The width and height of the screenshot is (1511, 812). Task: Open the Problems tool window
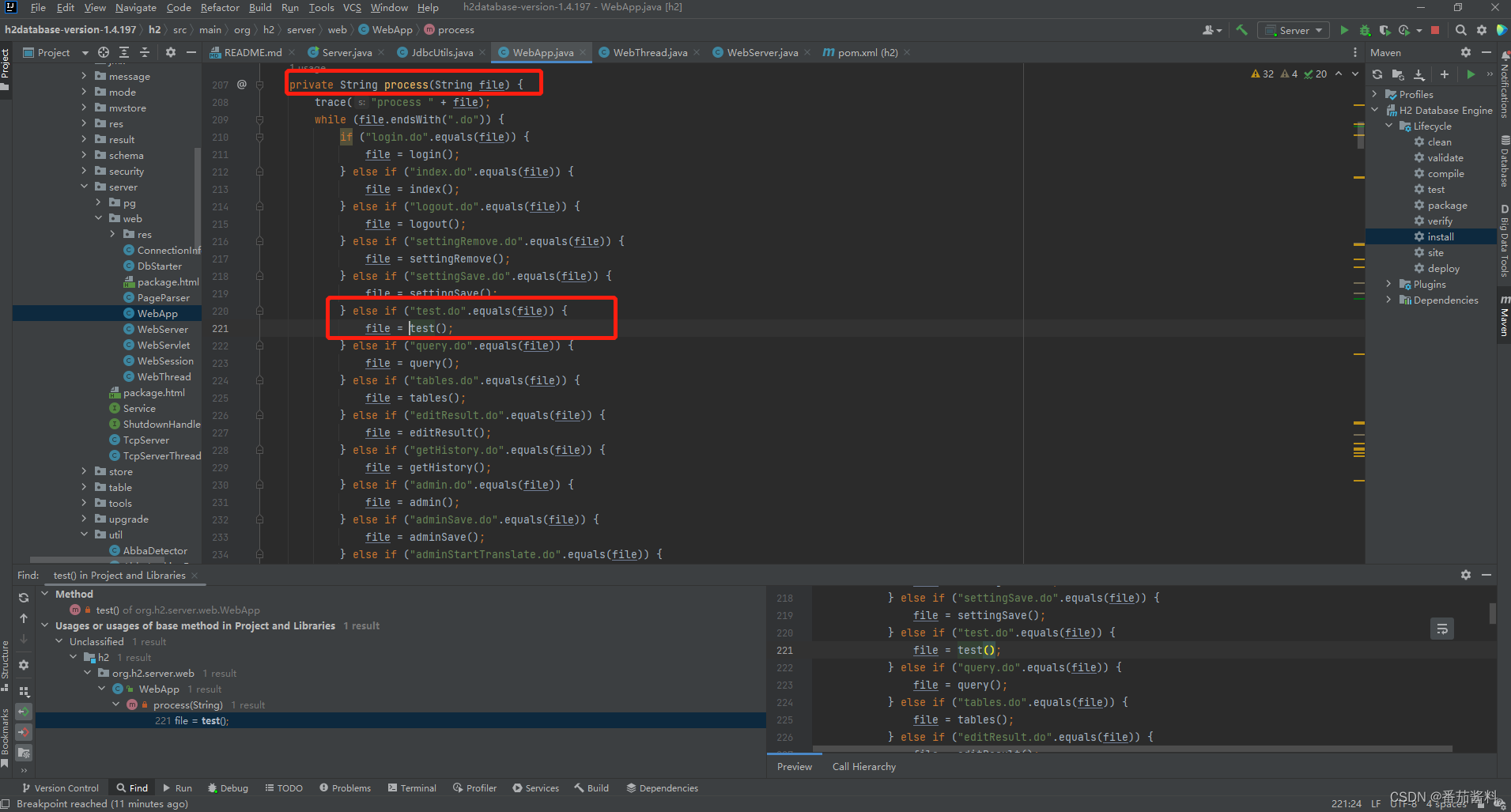pyautogui.click(x=345, y=787)
